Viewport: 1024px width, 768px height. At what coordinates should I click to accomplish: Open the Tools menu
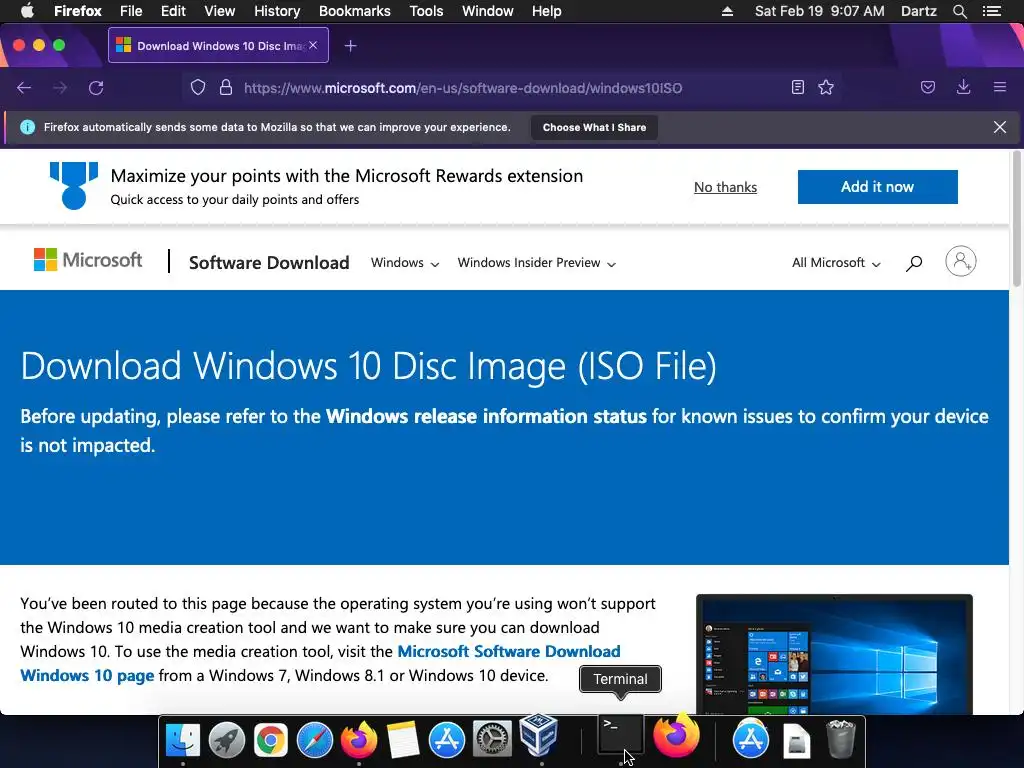click(x=426, y=11)
